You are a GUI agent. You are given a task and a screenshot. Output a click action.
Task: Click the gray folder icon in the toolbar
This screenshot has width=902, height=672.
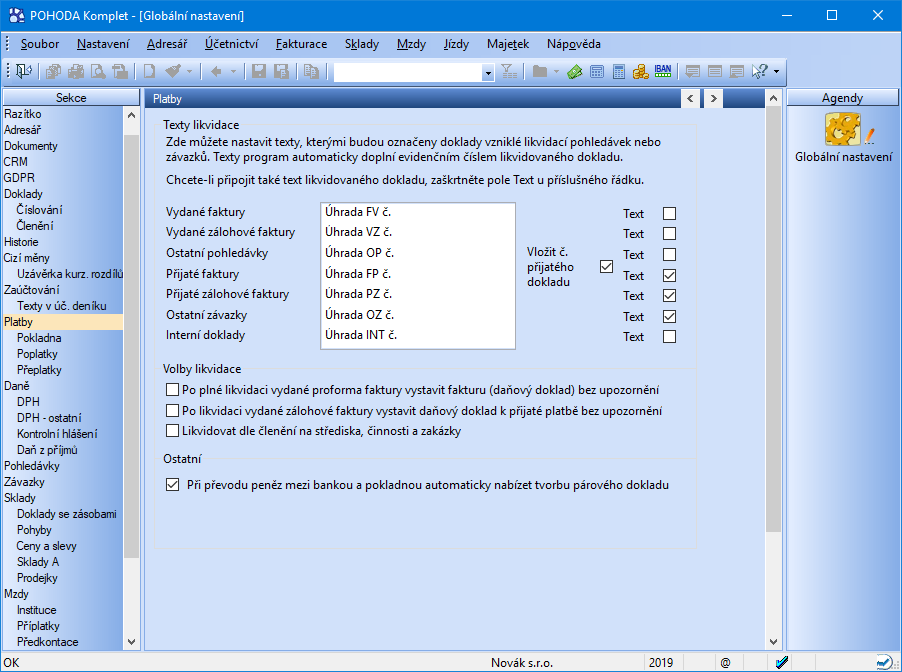click(540, 71)
